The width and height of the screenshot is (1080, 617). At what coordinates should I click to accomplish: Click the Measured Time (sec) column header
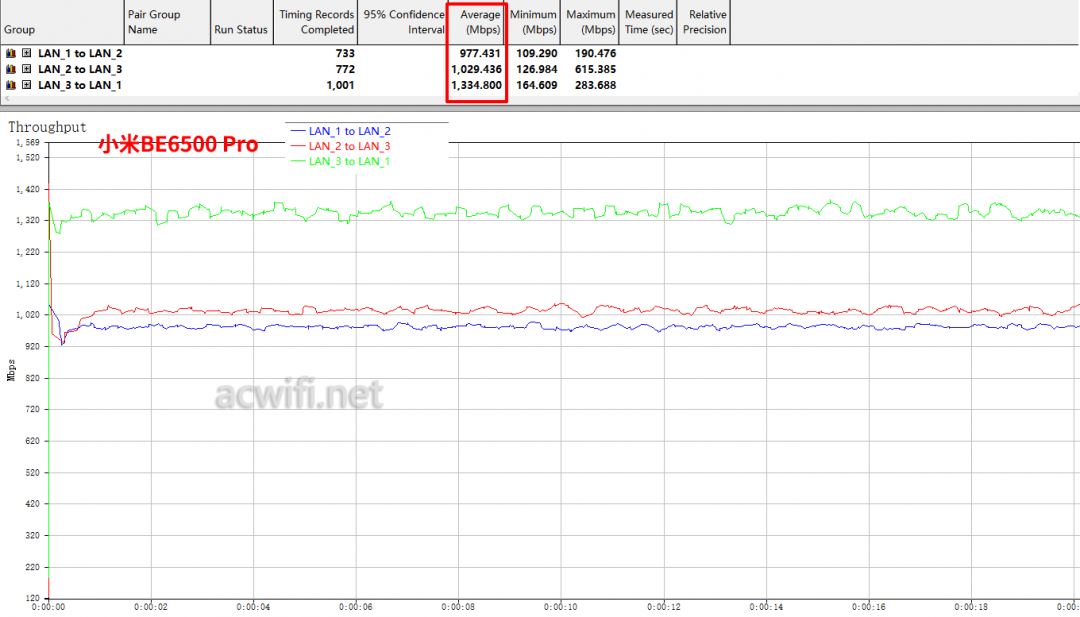[x=648, y=22]
